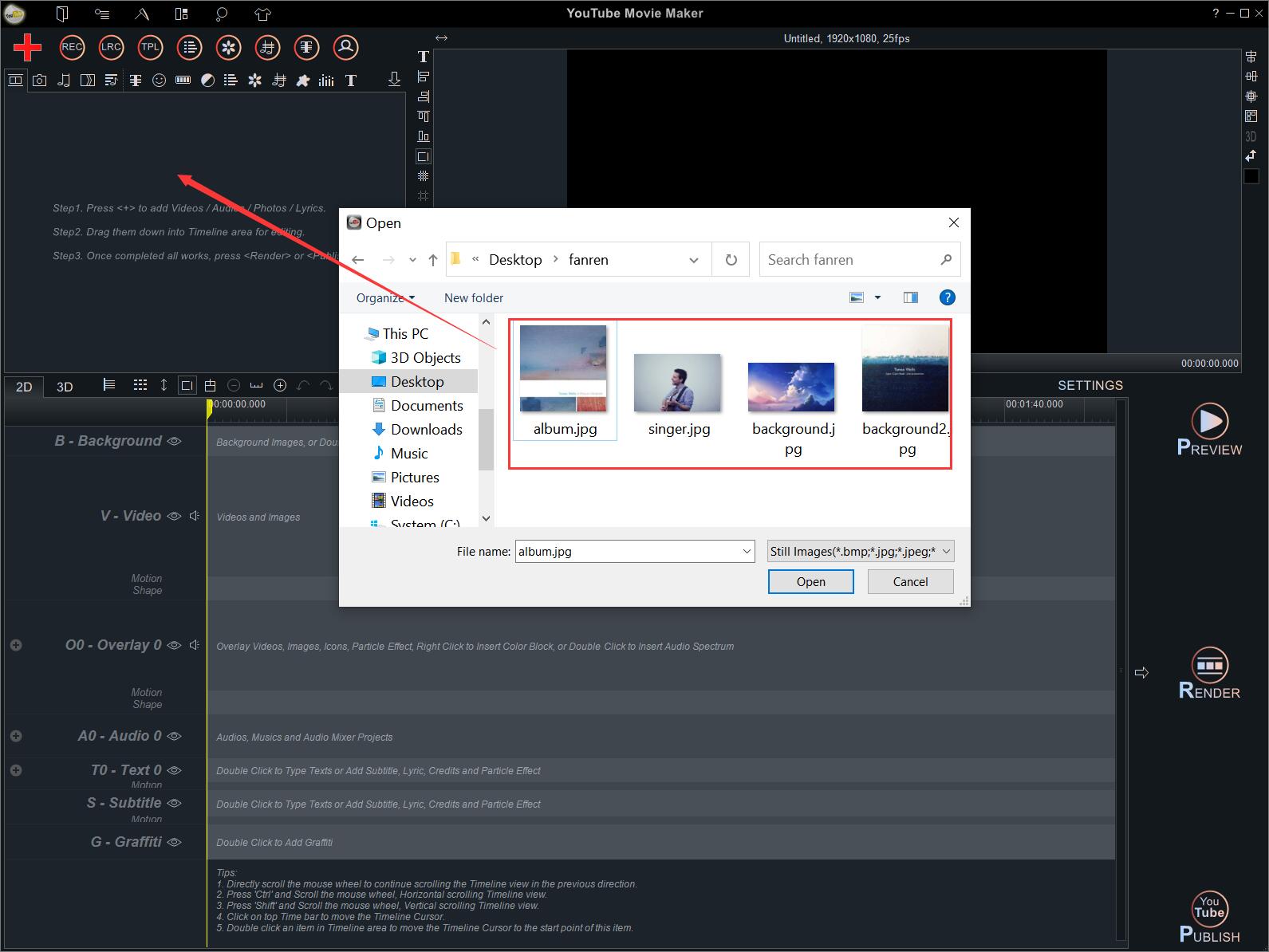Click the up folder arrow in Open dialog
The width and height of the screenshot is (1269, 952).
[433, 259]
